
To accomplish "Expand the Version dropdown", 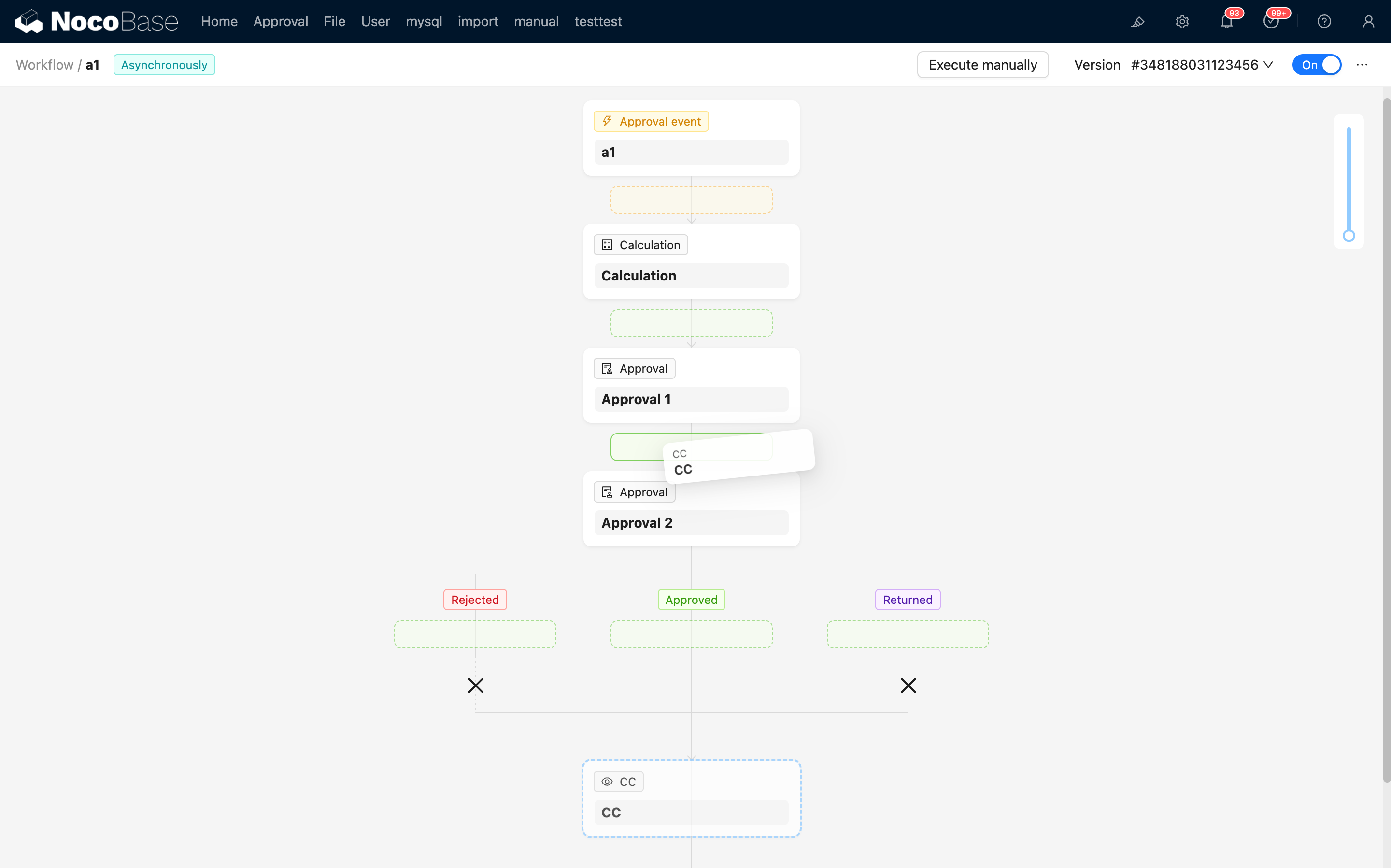I will point(1202,65).
